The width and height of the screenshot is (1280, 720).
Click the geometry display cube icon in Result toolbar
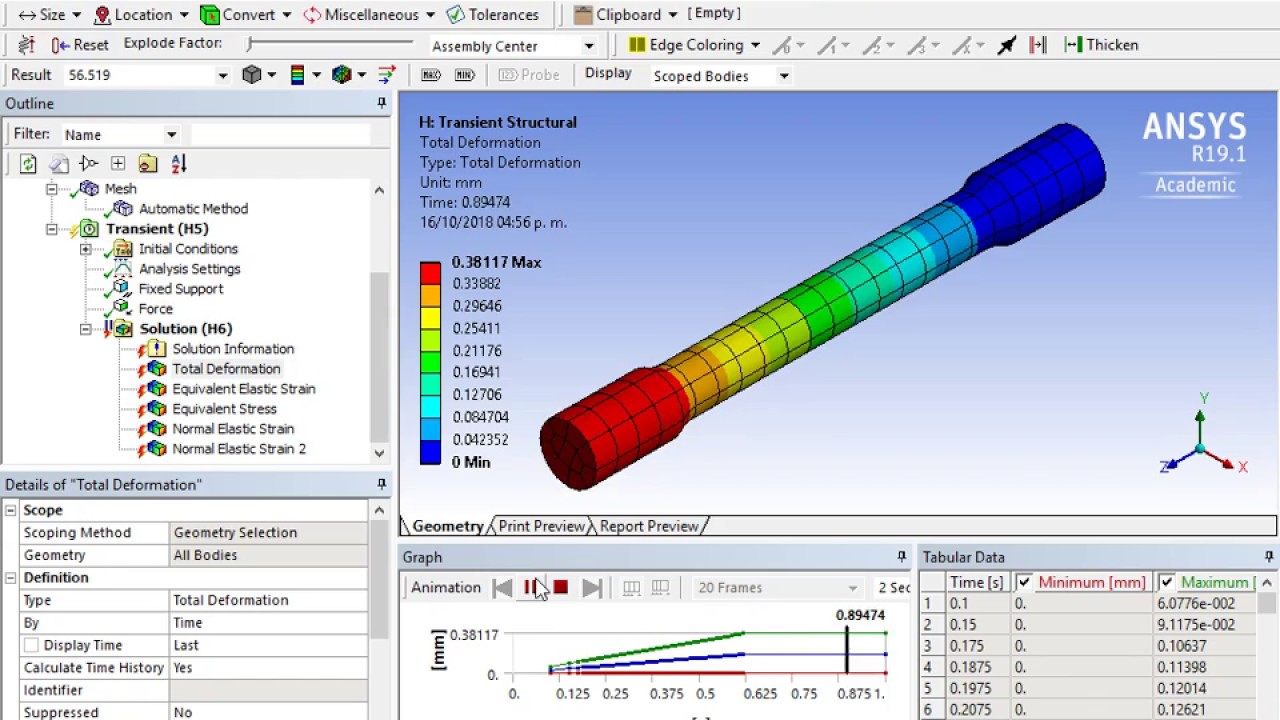click(252, 75)
